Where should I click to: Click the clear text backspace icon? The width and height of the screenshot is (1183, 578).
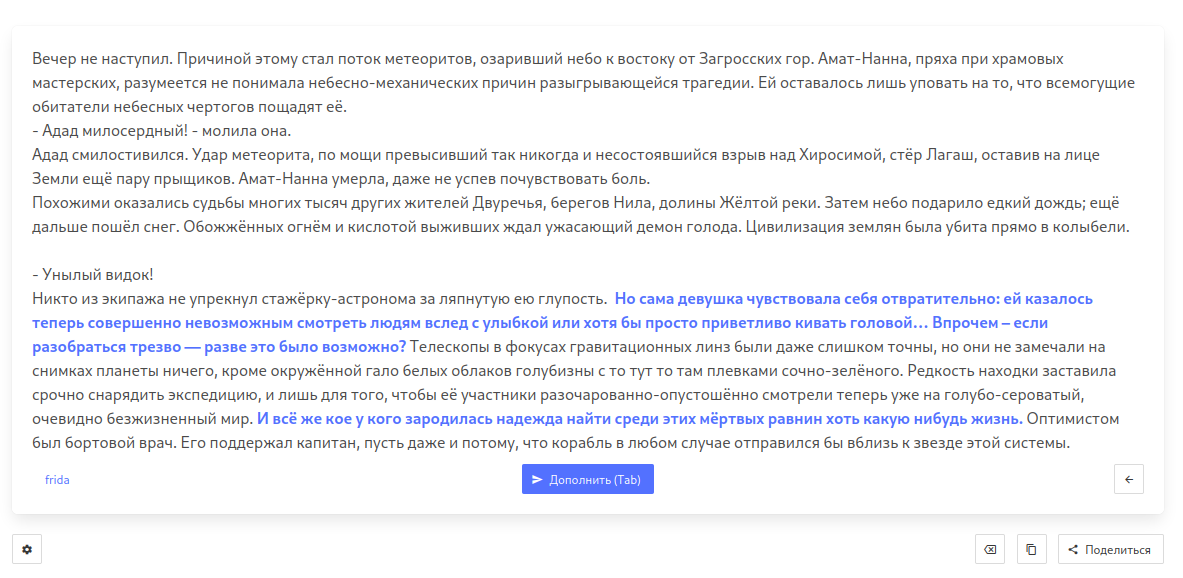(x=989, y=549)
